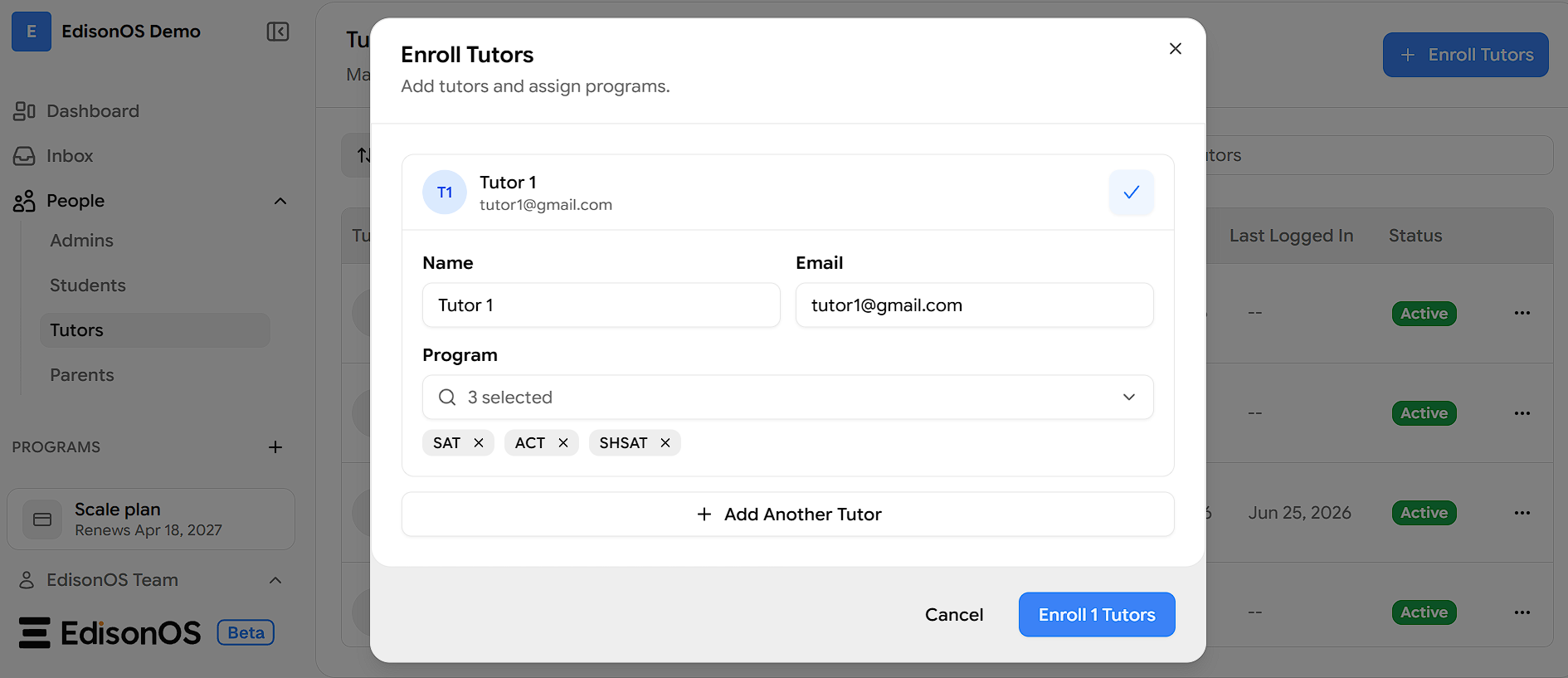
Task: Remove the SHSAT program tag
Action: pos(665,443)
